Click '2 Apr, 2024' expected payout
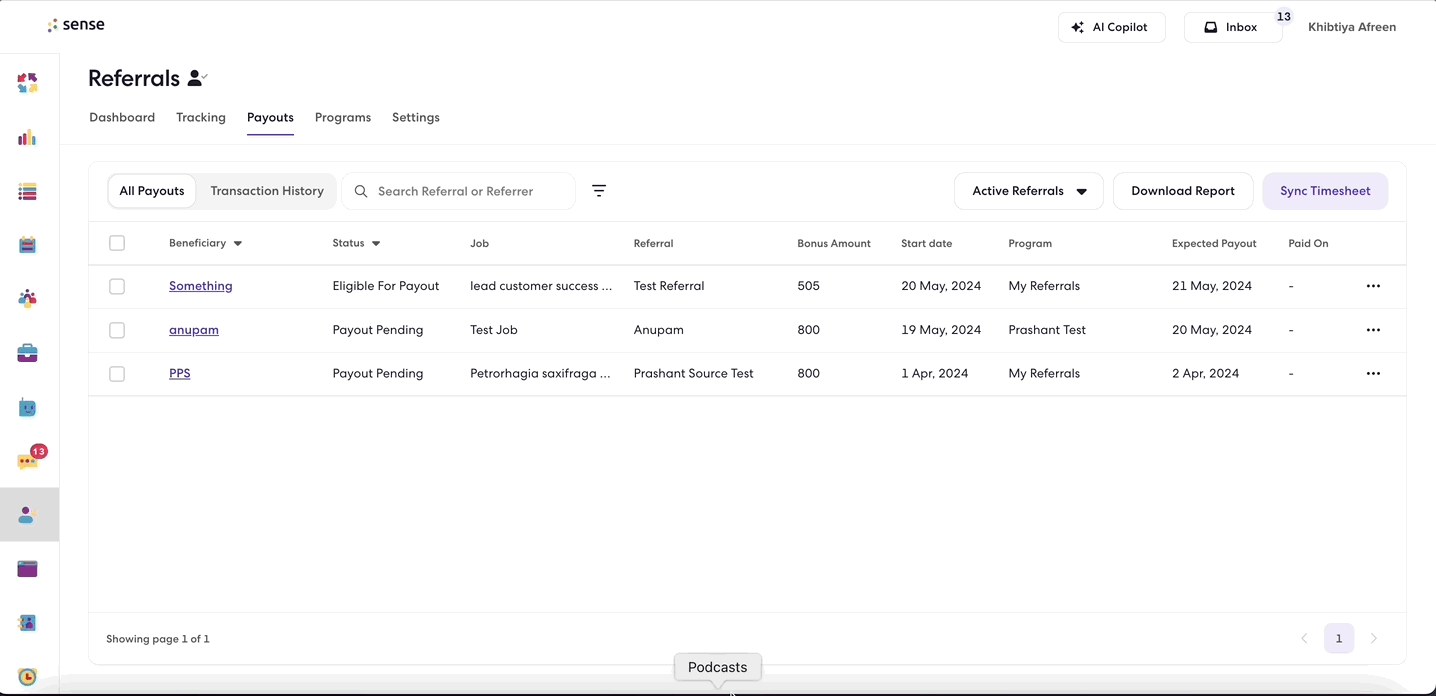The image size is (1436, 696). [x=1206, y=374]
